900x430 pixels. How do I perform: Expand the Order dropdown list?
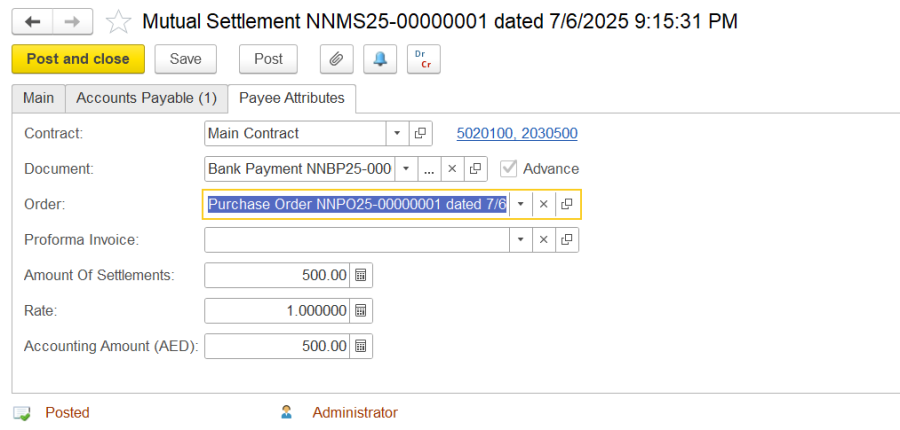coord(521,204)
